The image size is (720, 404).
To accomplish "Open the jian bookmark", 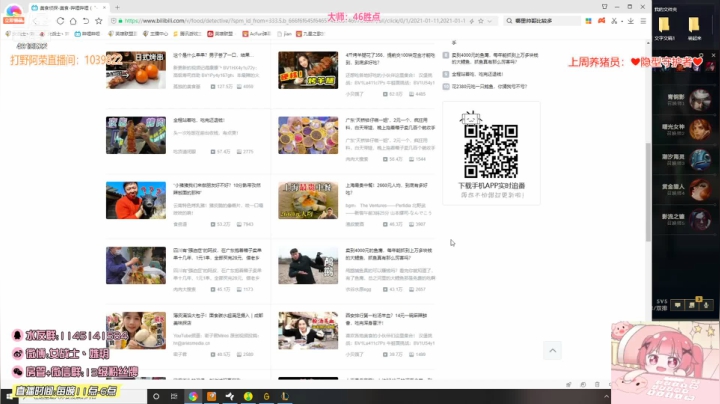I will click(x=284, y=34).
